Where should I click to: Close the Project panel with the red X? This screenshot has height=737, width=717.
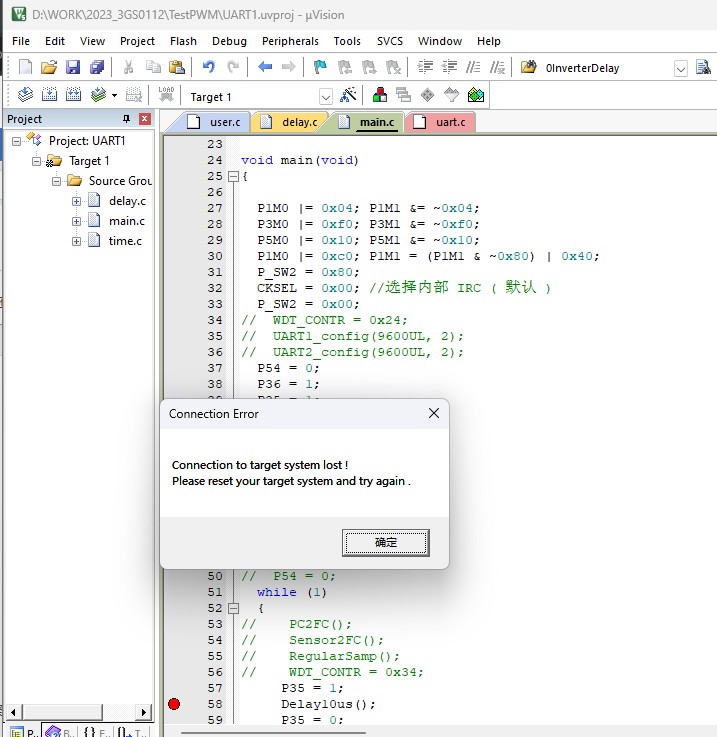(145, 119)
